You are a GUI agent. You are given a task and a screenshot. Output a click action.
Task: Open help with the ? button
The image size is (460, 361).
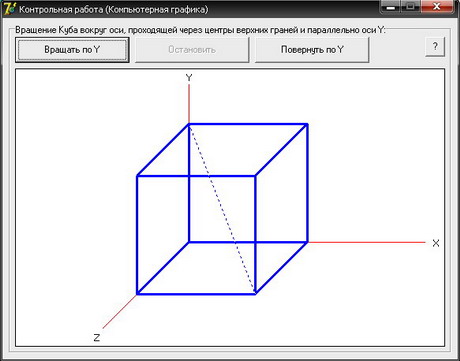[435, 46]
